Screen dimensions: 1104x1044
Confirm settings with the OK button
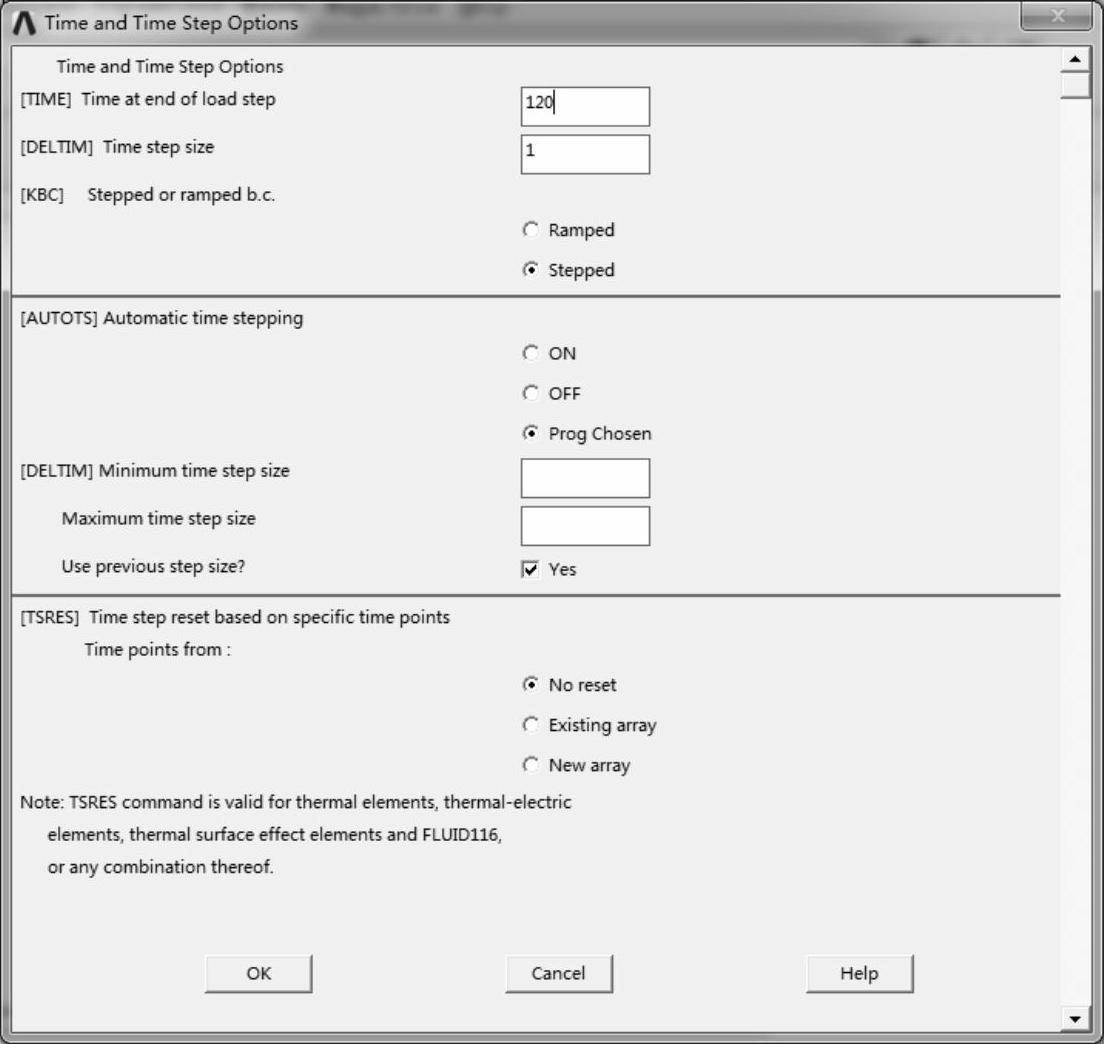258,974
